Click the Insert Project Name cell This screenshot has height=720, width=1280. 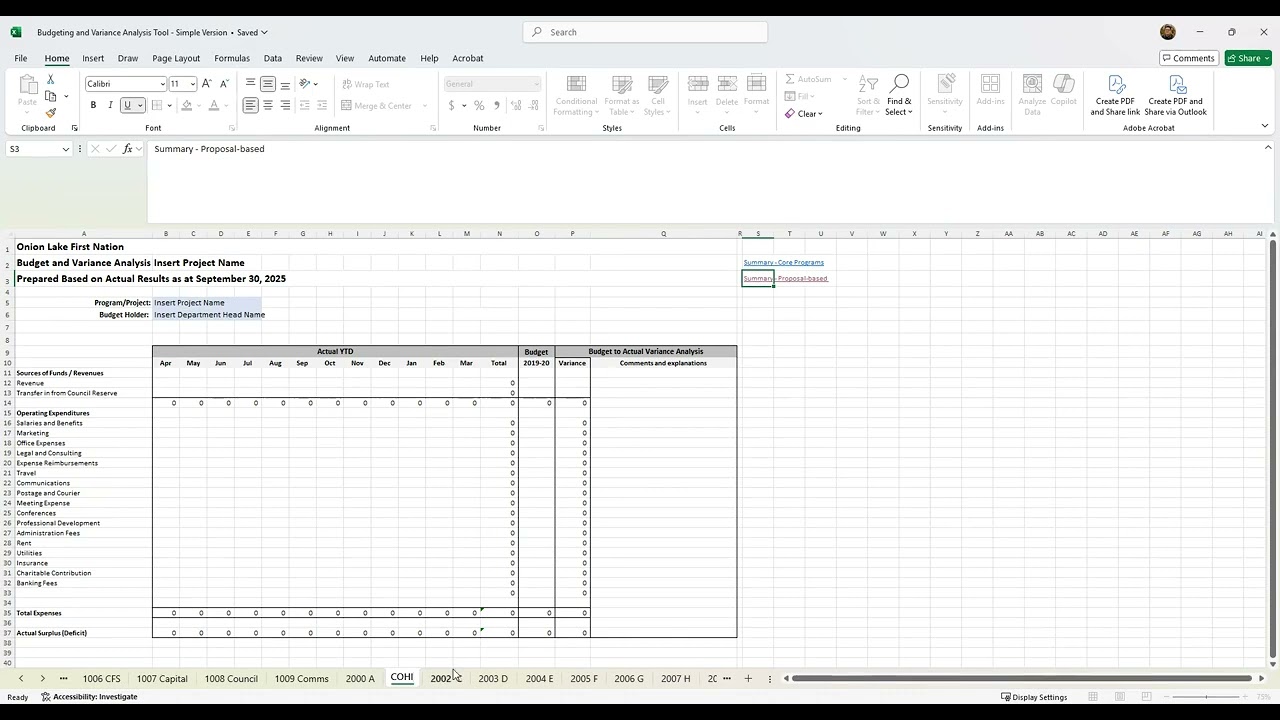pos(207,303)
